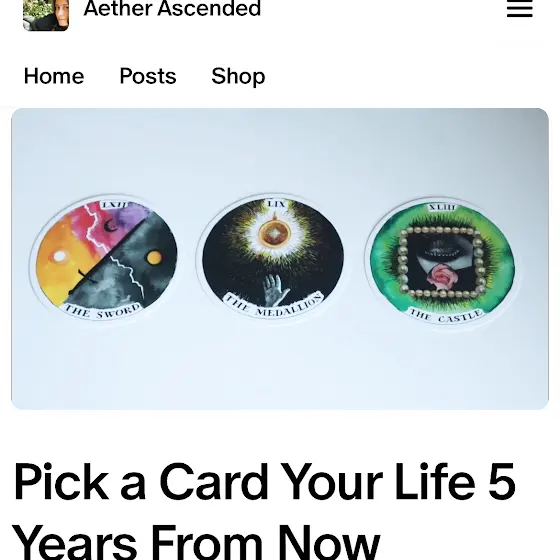
Task: Click the Aether Ascended site title
Action: pyautogui.click(x=172, y=9)
